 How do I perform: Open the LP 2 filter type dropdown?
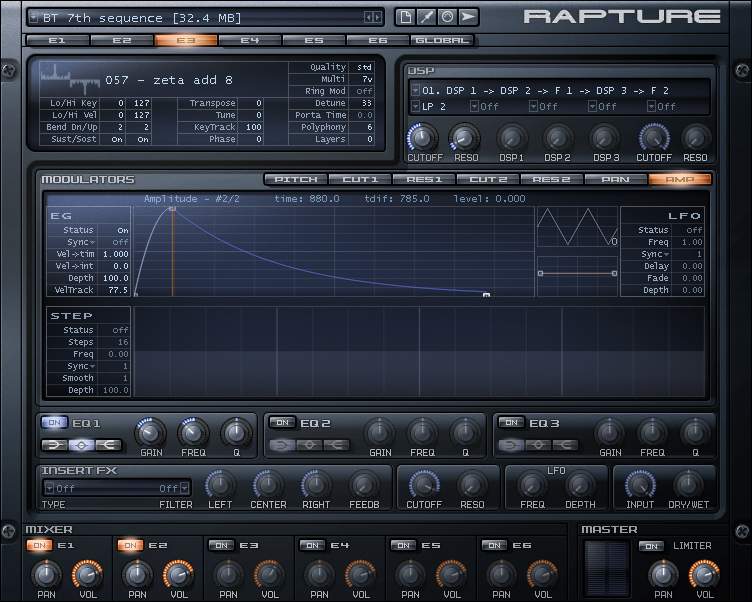tap(415, 106)
